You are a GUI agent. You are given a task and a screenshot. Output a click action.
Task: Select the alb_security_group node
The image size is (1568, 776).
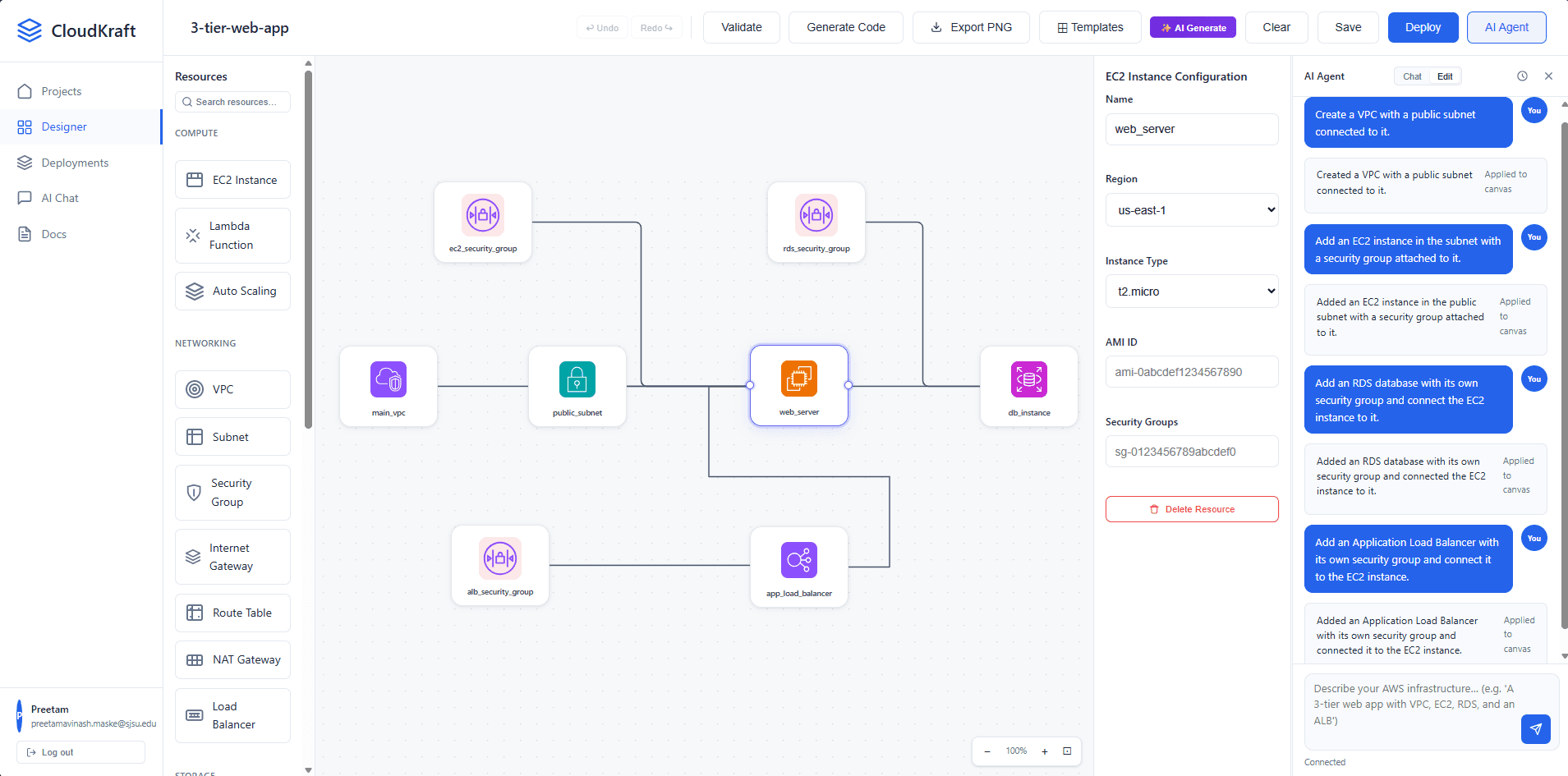(500, 566)
